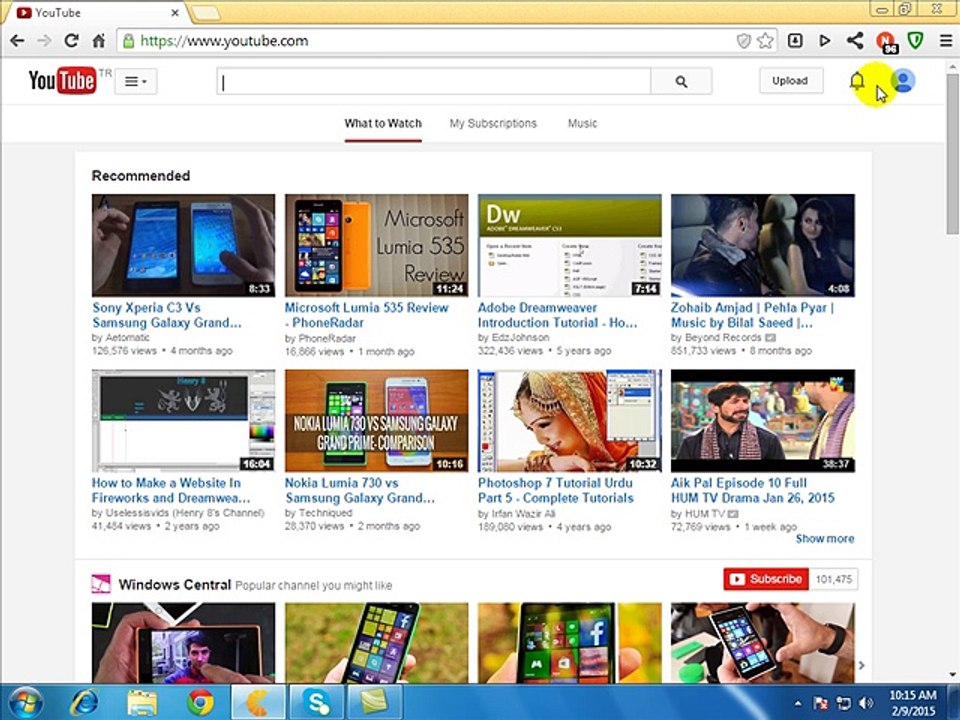This screenshot has width=960, height=720.
Task: Open the Aetomatic channel link
Action: coord(127,337)
